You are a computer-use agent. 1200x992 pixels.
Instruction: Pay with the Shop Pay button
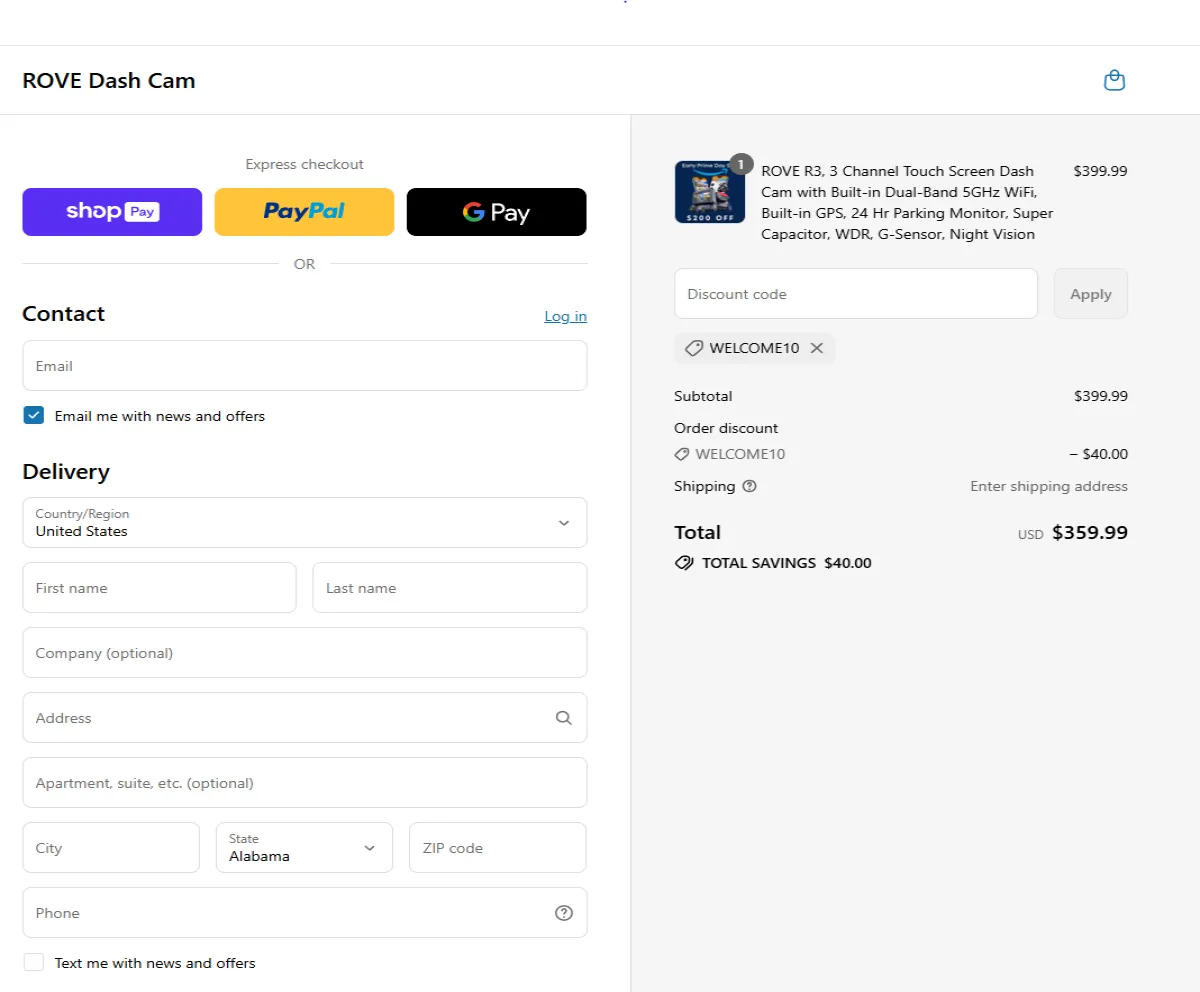[112, 212]
